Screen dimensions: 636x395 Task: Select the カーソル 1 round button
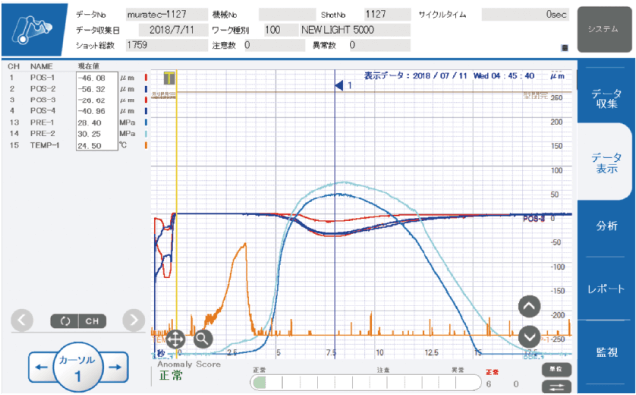click(77, 367)
